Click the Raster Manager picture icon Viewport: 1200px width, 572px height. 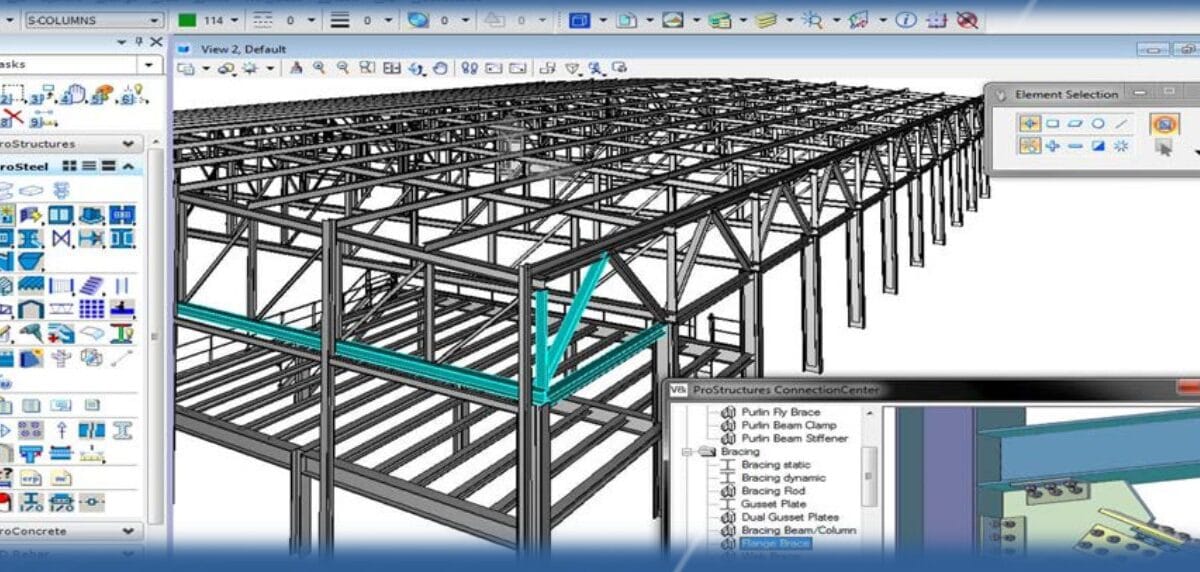pos(673,20)
